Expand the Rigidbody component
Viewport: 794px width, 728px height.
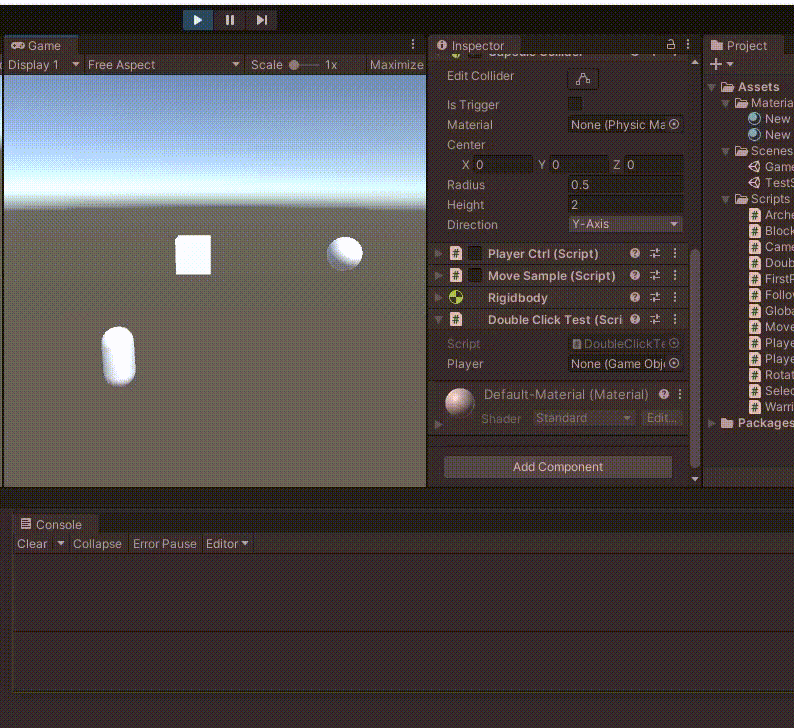tap(439, 297)
